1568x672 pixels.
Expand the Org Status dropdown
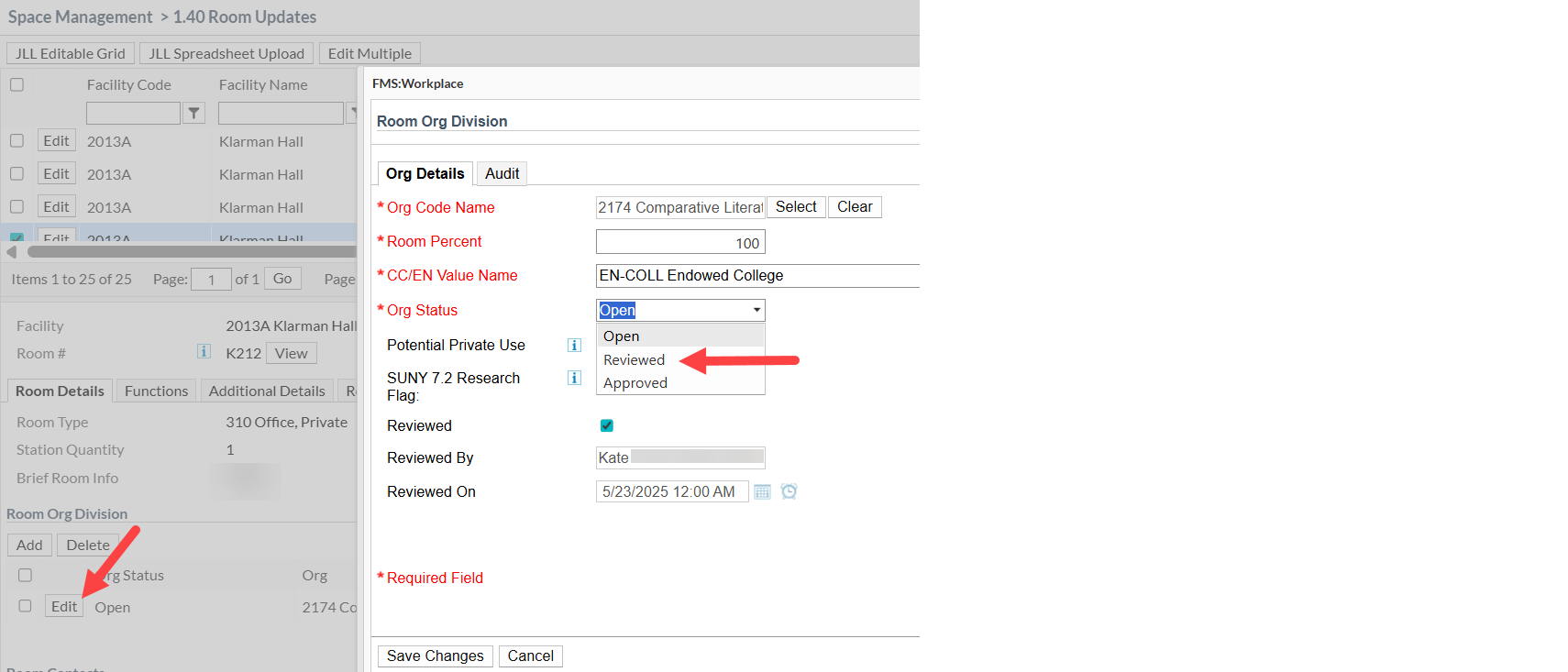coord(756,310)
